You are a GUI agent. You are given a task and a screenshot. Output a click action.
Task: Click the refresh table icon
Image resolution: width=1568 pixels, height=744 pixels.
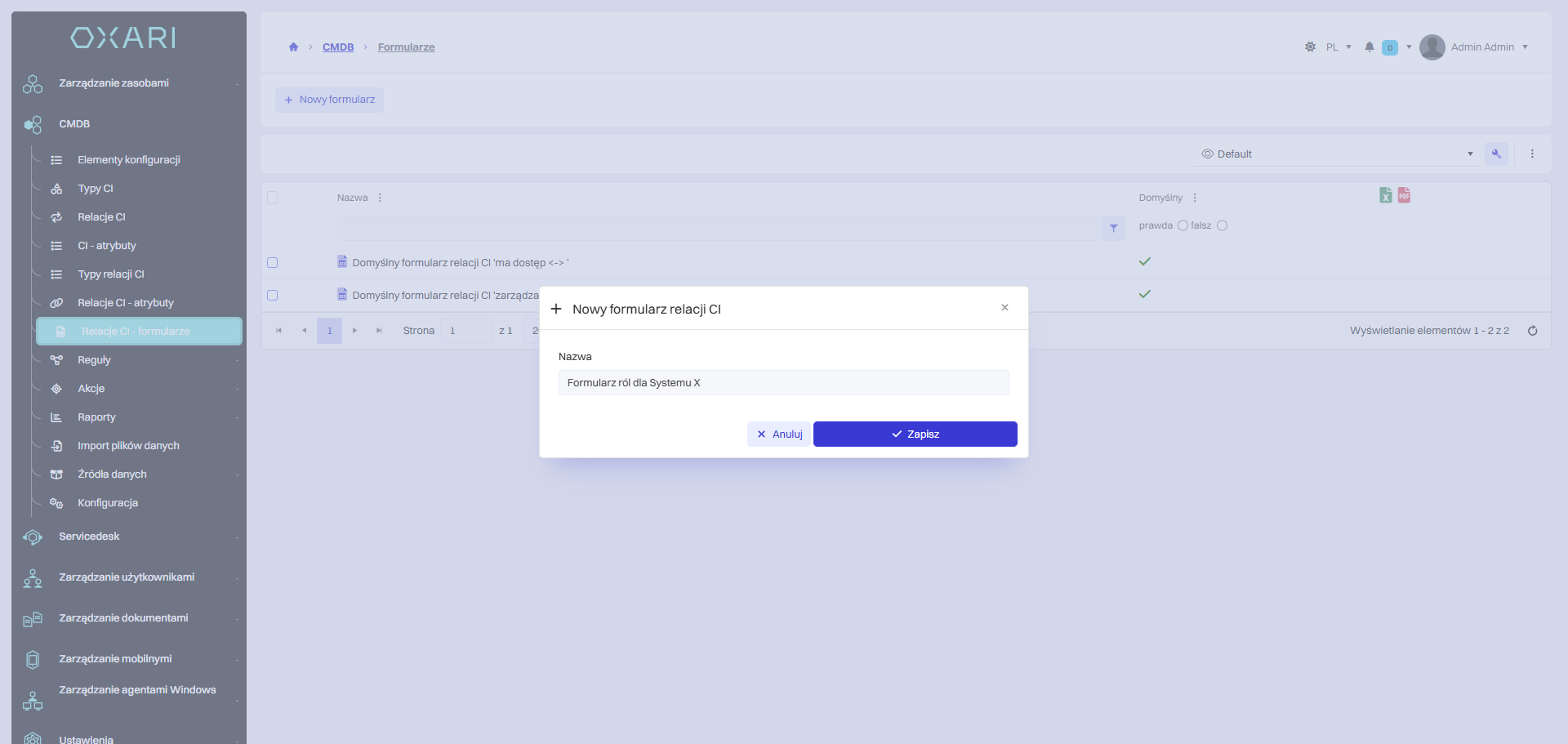pyautogui.click(x=1532, y=331)
